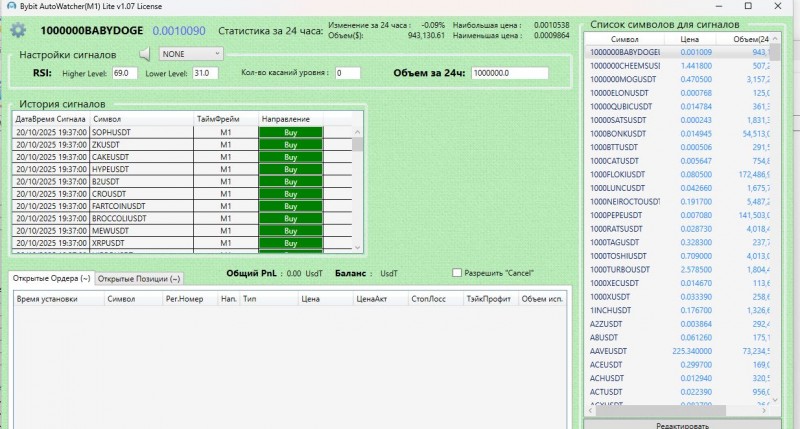Select 1000000BABYDOGE row in symbol list
The width and height of the screenshot is (800, 429).
click(678, 52)
